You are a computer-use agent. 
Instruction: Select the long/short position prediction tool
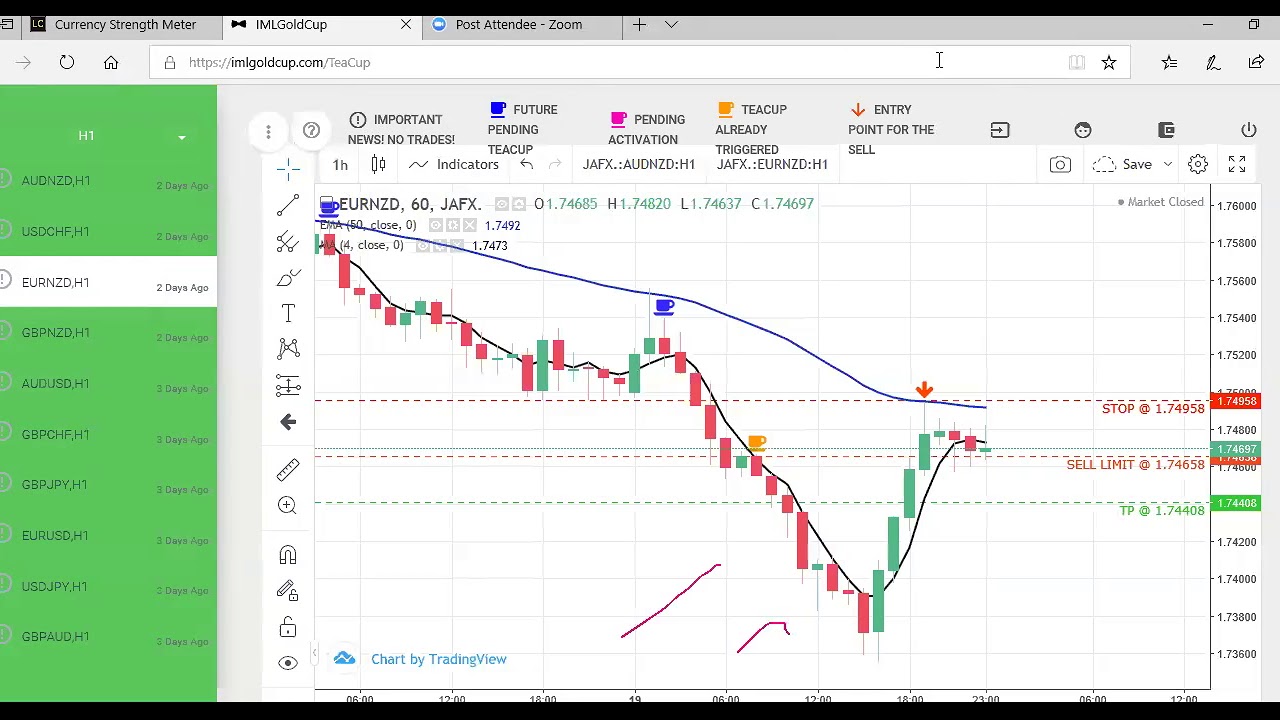tap(288, 385)
